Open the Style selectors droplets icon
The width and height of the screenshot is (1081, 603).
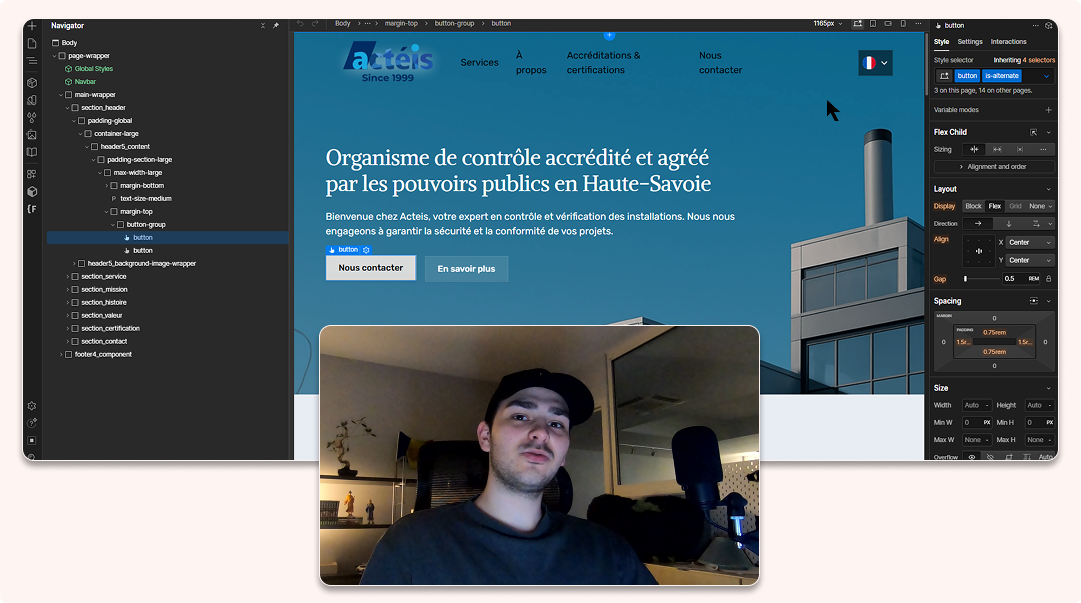(x=32, y=117)
